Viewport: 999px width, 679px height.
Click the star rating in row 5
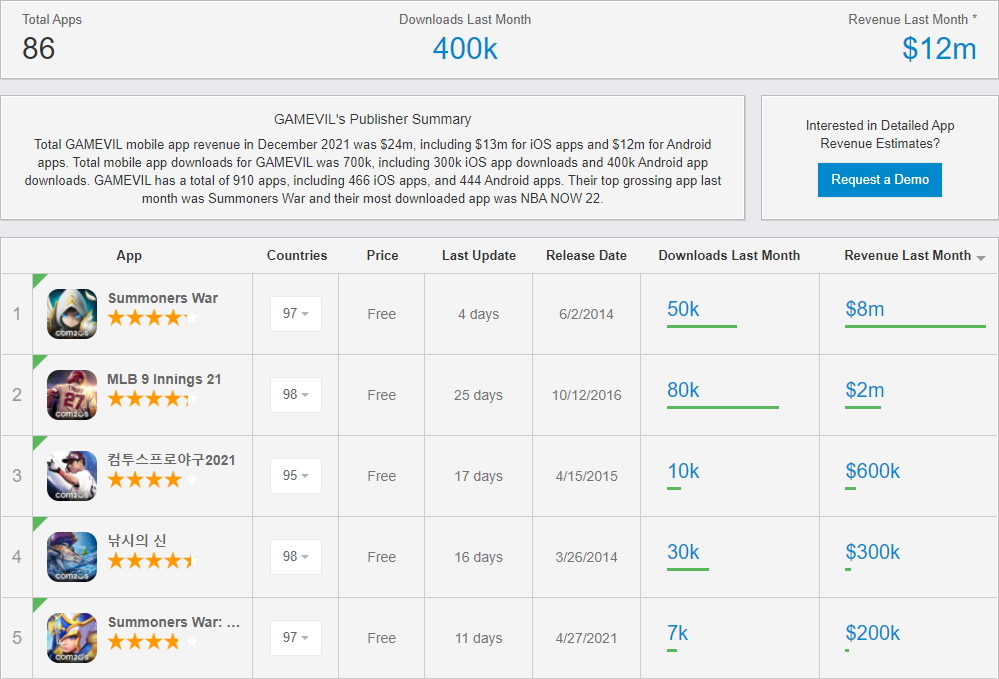153,641
